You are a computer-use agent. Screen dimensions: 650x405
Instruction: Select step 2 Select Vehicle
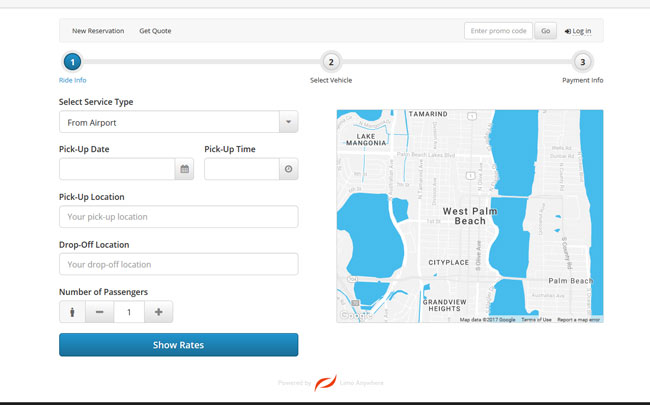pyautogui.click(x=331, y=62)
